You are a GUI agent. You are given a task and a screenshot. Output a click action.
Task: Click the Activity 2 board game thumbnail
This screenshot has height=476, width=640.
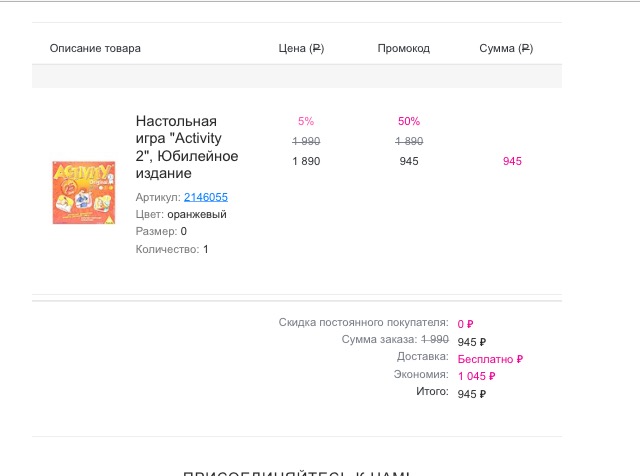(83, 192)
